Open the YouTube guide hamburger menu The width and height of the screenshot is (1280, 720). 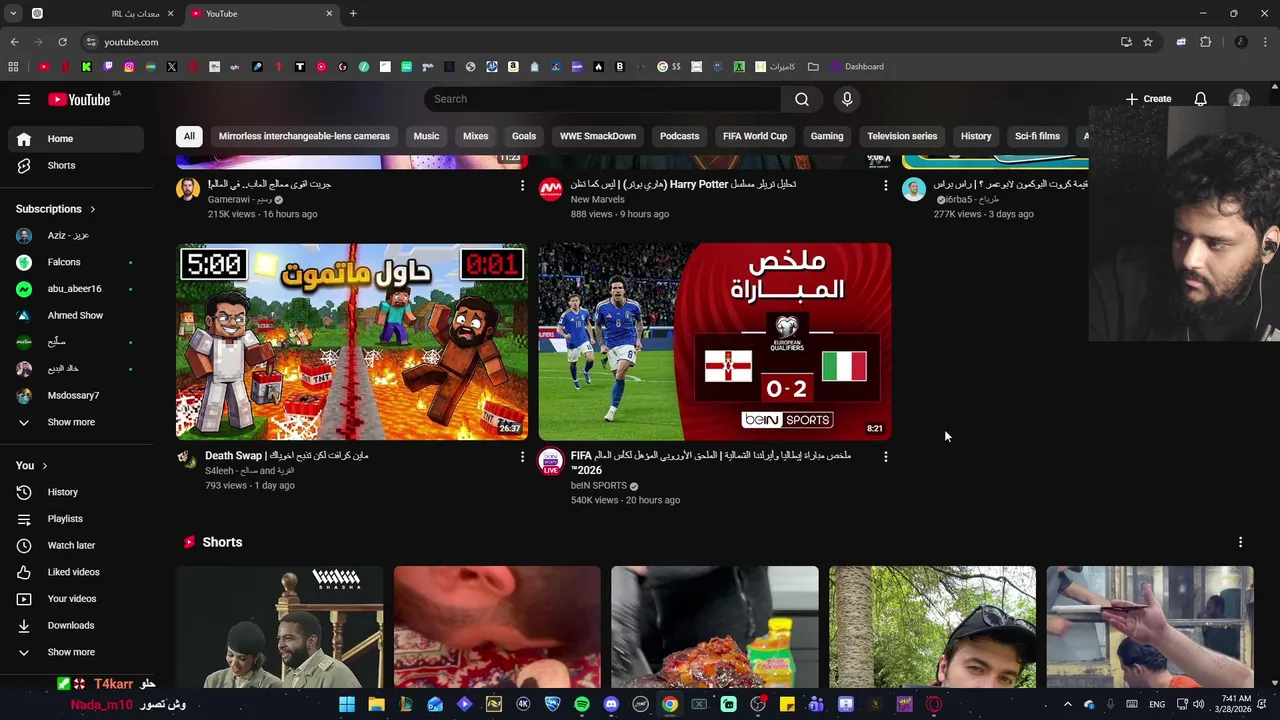[24, 99]
